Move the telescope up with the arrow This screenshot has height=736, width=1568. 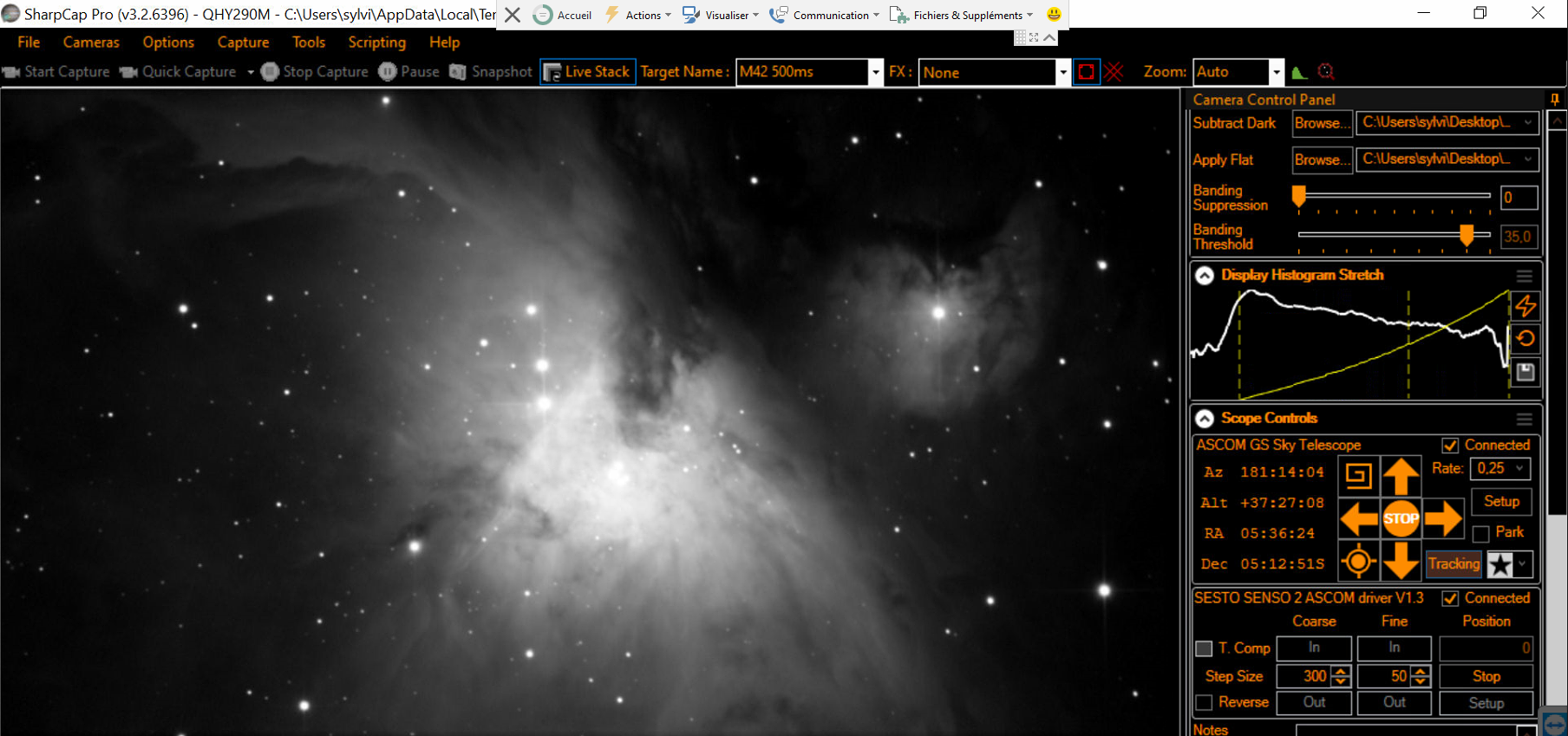point(1401,476)
